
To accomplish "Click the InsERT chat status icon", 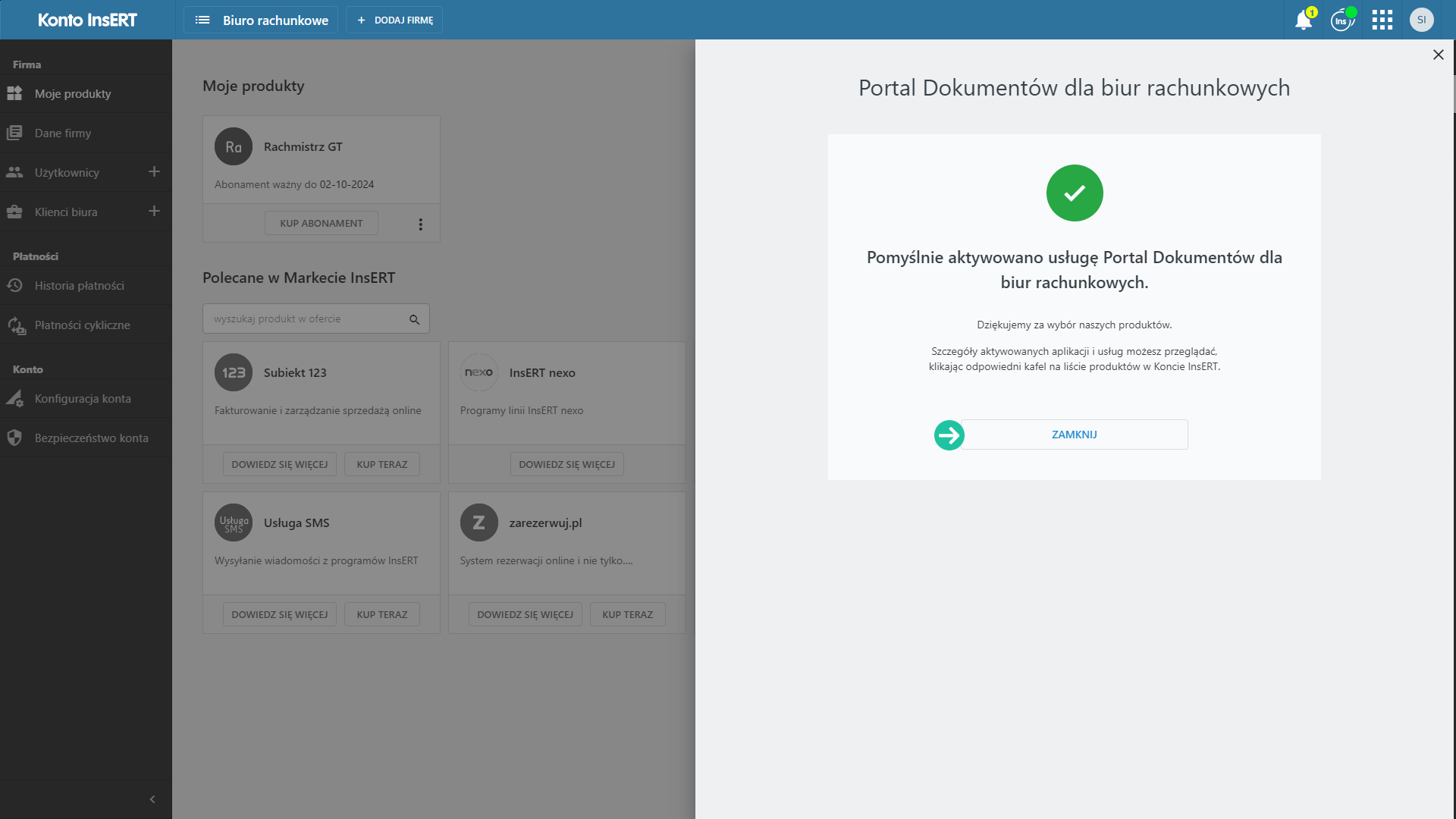I will coord(1342,20).
